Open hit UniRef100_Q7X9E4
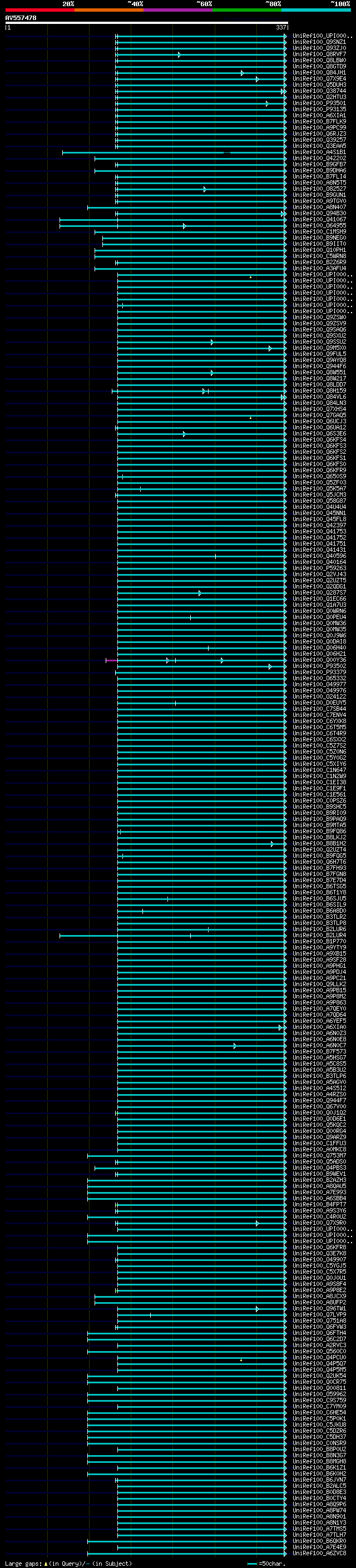 [319, 78]
